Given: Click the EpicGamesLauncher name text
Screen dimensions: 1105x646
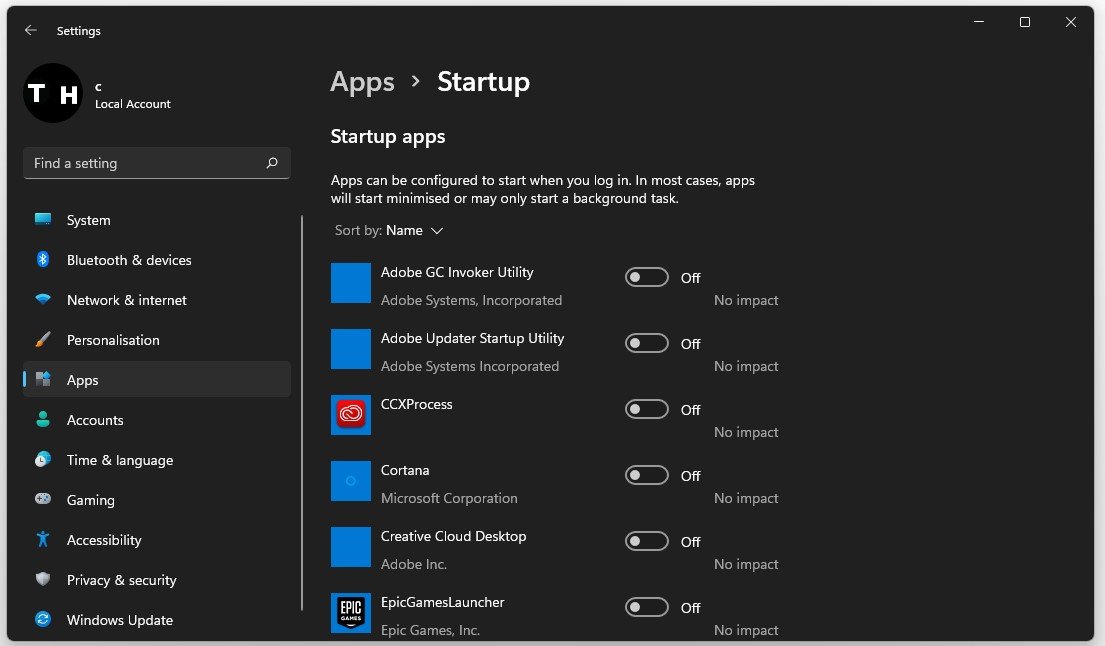Looking at the screenshot, I should [x=443, y=602].
